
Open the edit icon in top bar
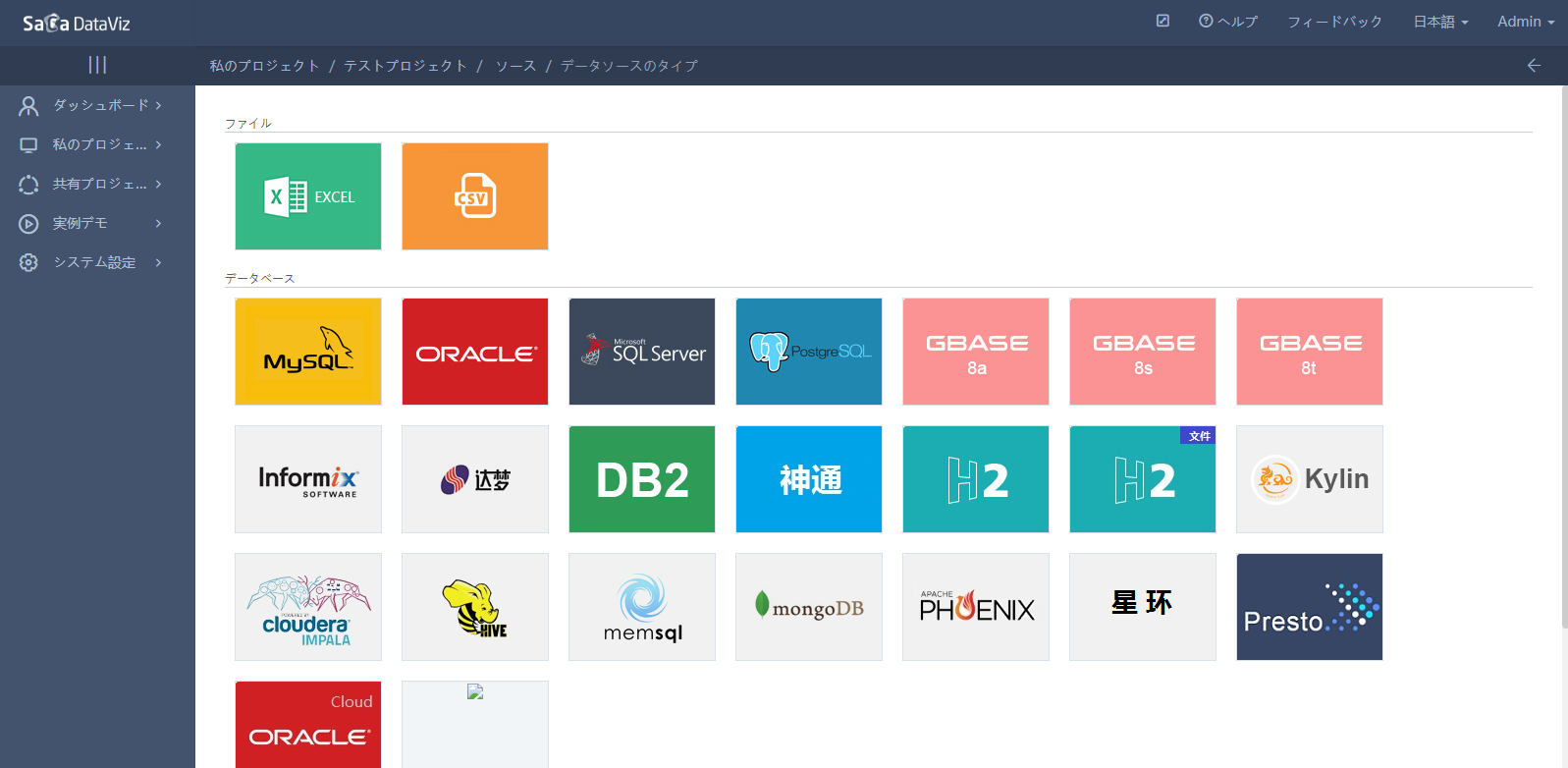coord(1162,21)
